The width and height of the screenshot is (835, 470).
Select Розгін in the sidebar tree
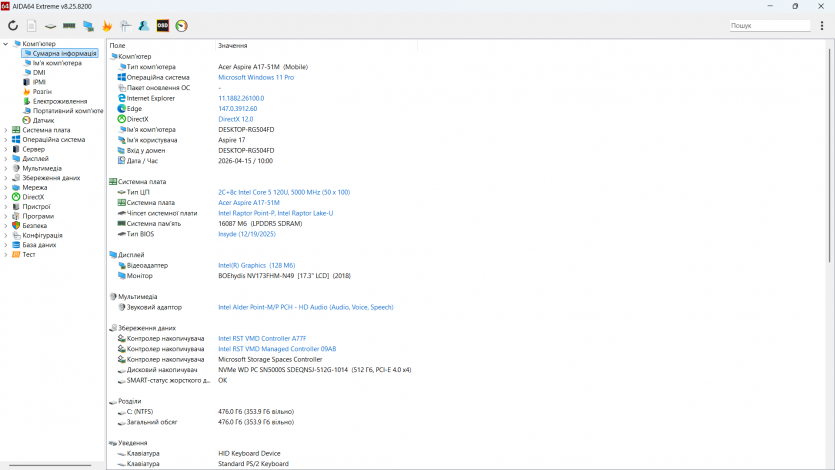pos(42,92)
